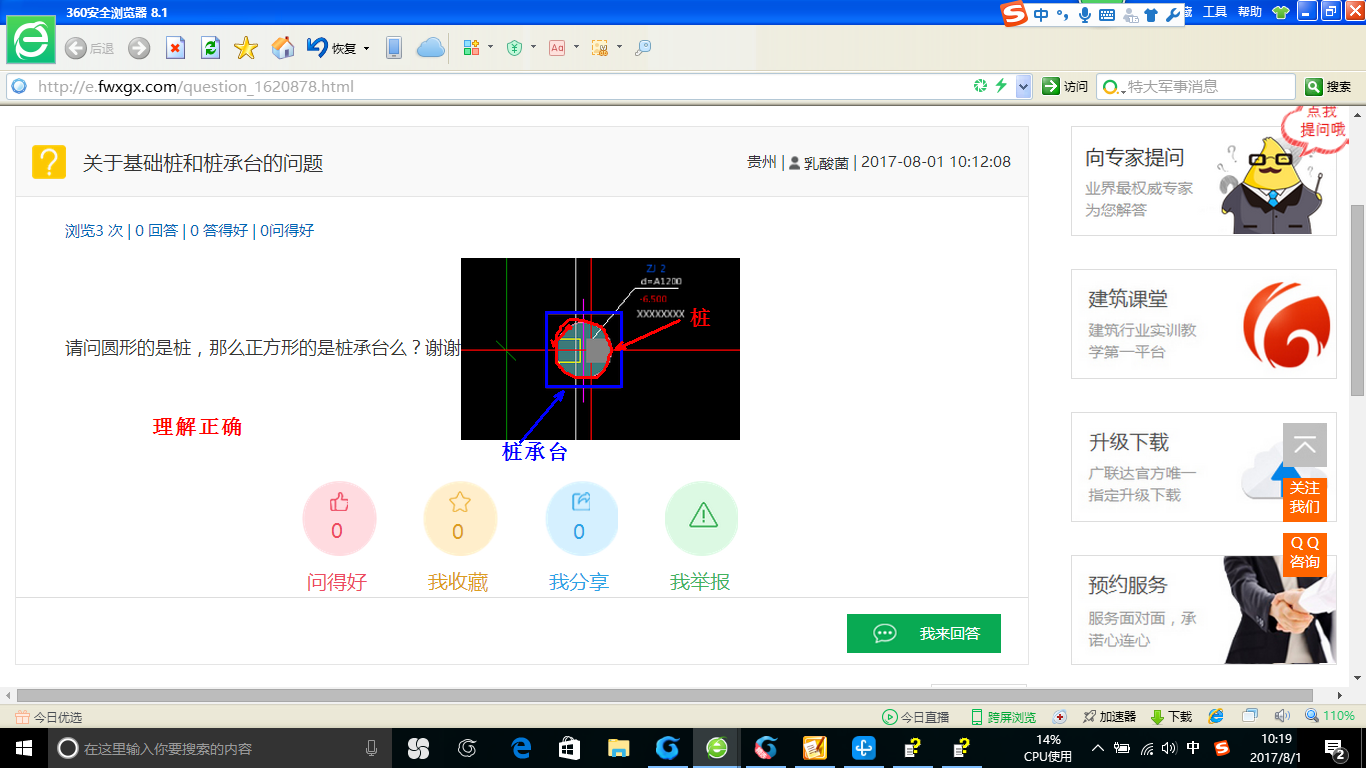
Task: Open the 预约服务 sidebar card
Action: [x=1203, y=610]
